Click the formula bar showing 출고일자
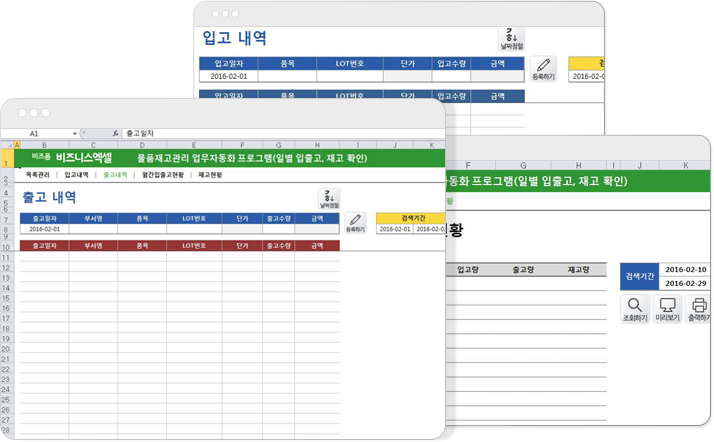This screenshot has width=714, height=442. click(282, 133)
